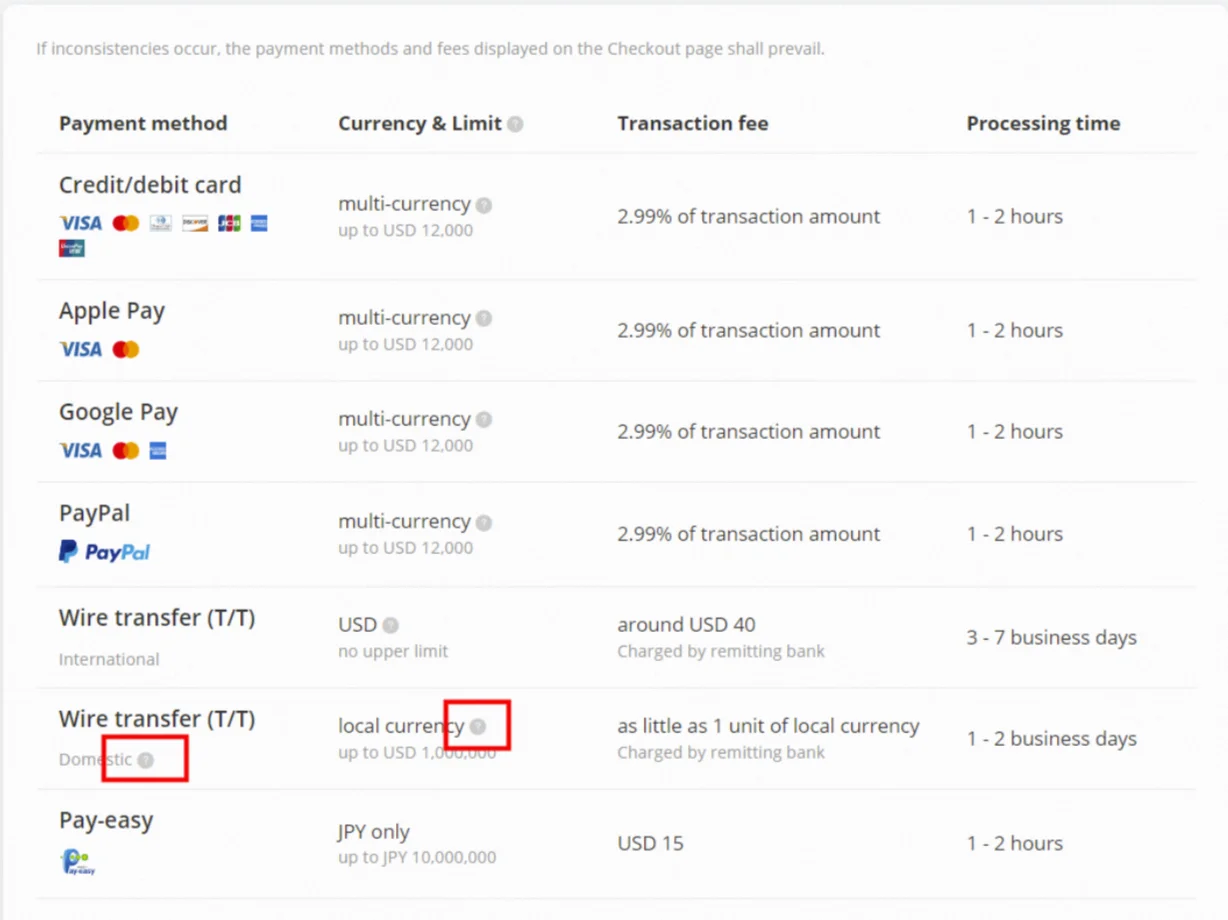The height and width of the screenshot is (920, 1228).
Task: Click the American Express logo under Google Pay
Action: pyautogui.click(x=158, y=451)
